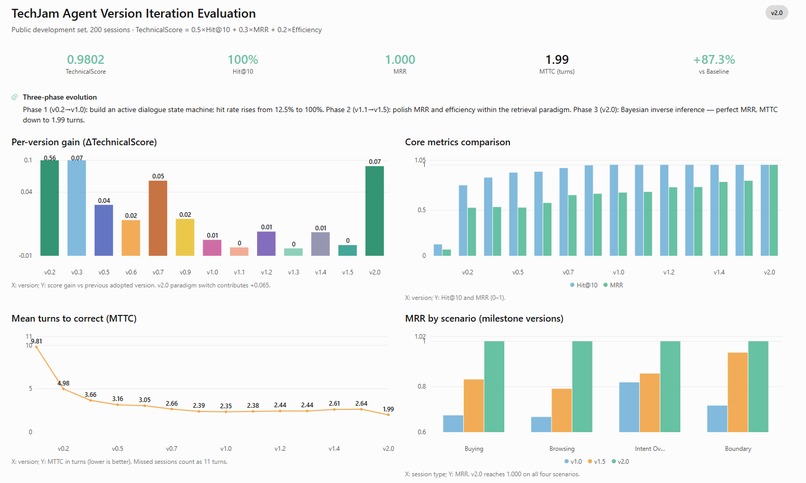
Task: Click the MRR by scenario chart title
Action: pyautogui.click(x=484, y=319)
